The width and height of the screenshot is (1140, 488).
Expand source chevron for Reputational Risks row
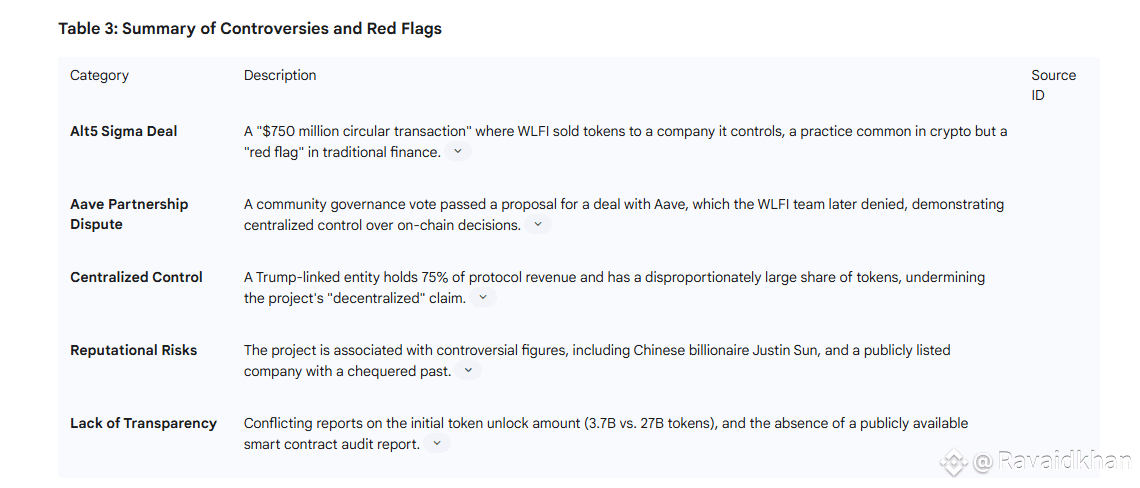tap(468, 370)
